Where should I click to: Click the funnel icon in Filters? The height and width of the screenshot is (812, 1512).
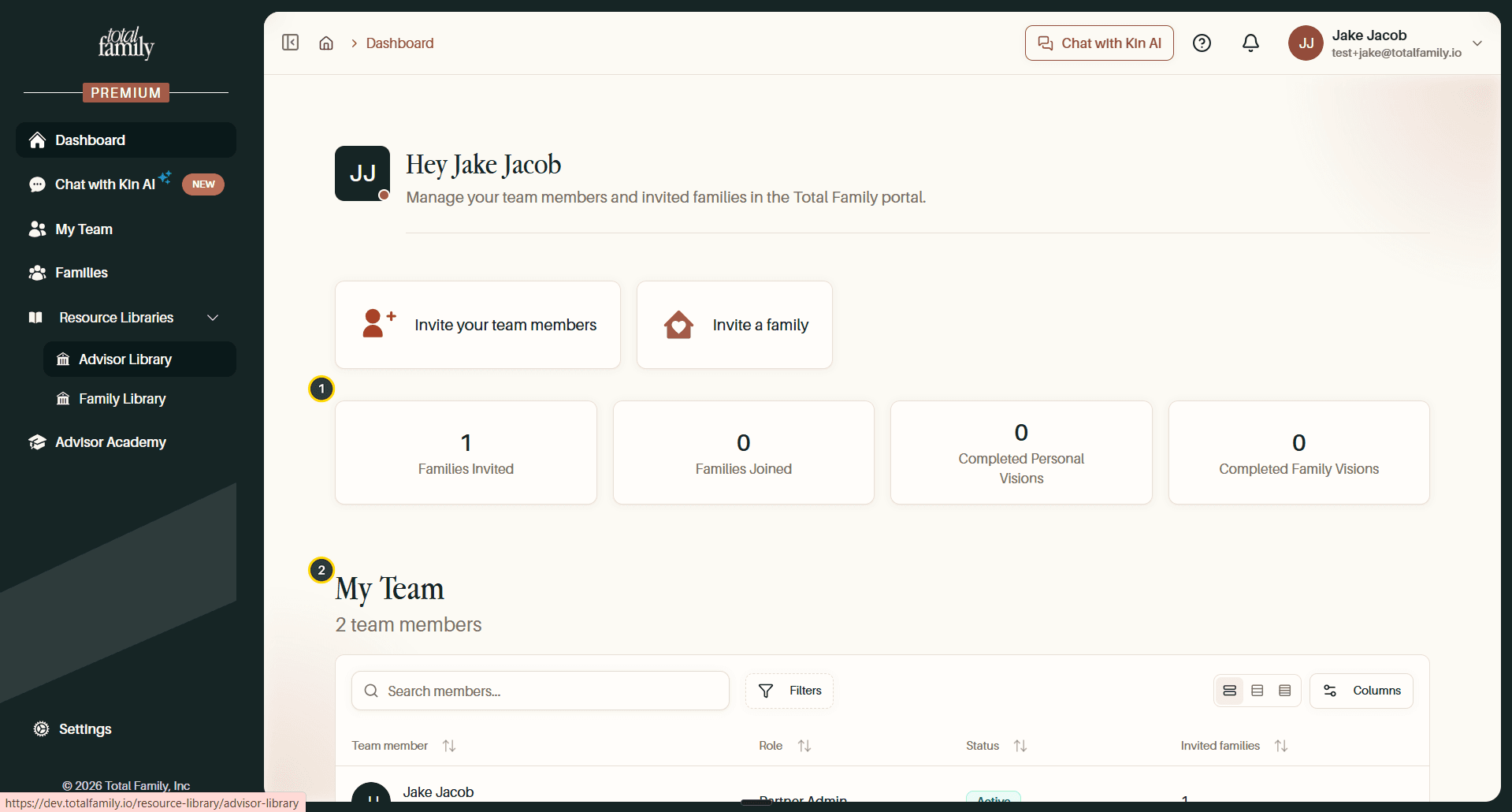(x=765, y=691)
